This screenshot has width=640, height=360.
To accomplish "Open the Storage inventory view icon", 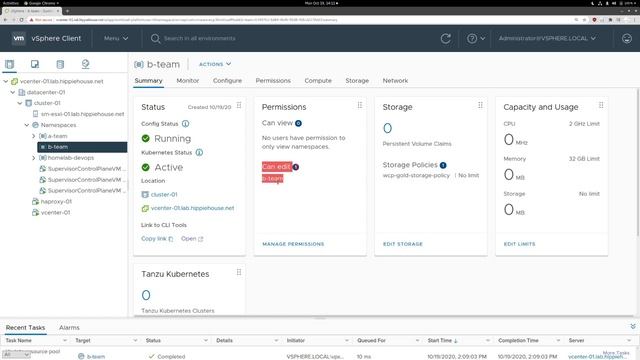I will pos(60,64).
